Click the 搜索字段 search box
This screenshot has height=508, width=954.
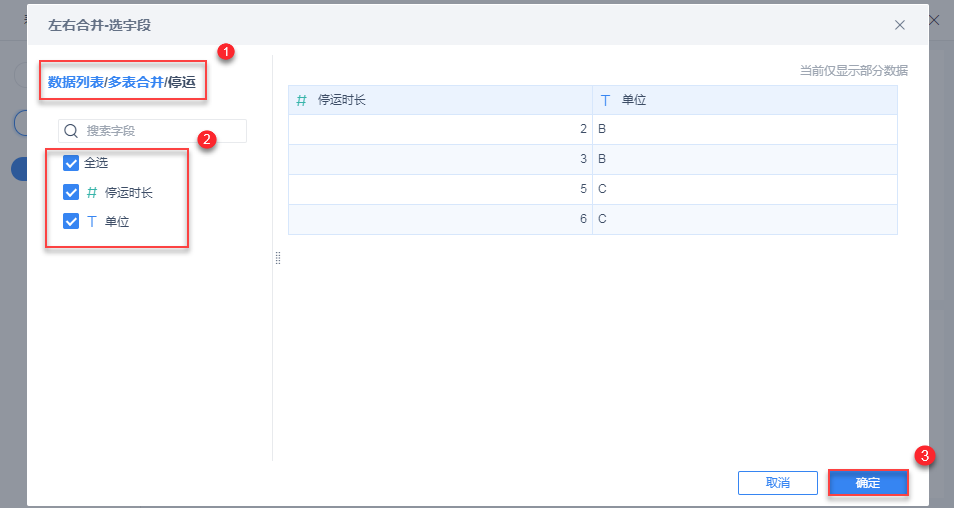(153, 131)
